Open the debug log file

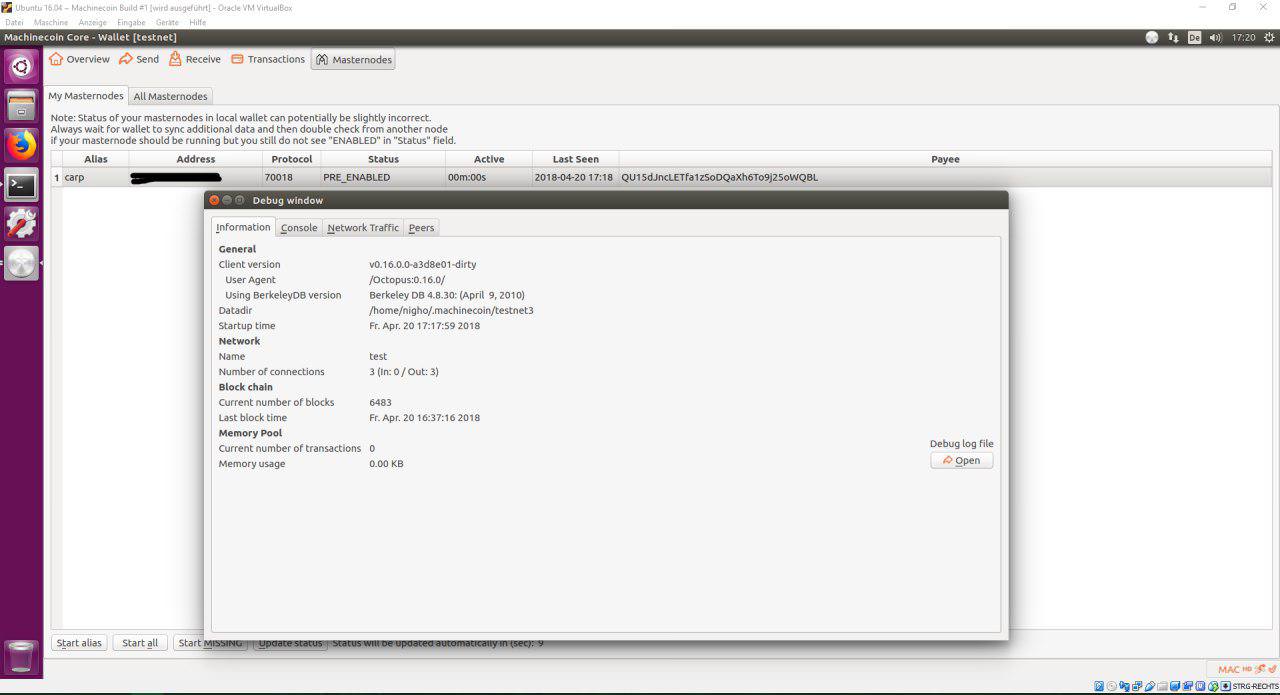click(x=961, y=460)
